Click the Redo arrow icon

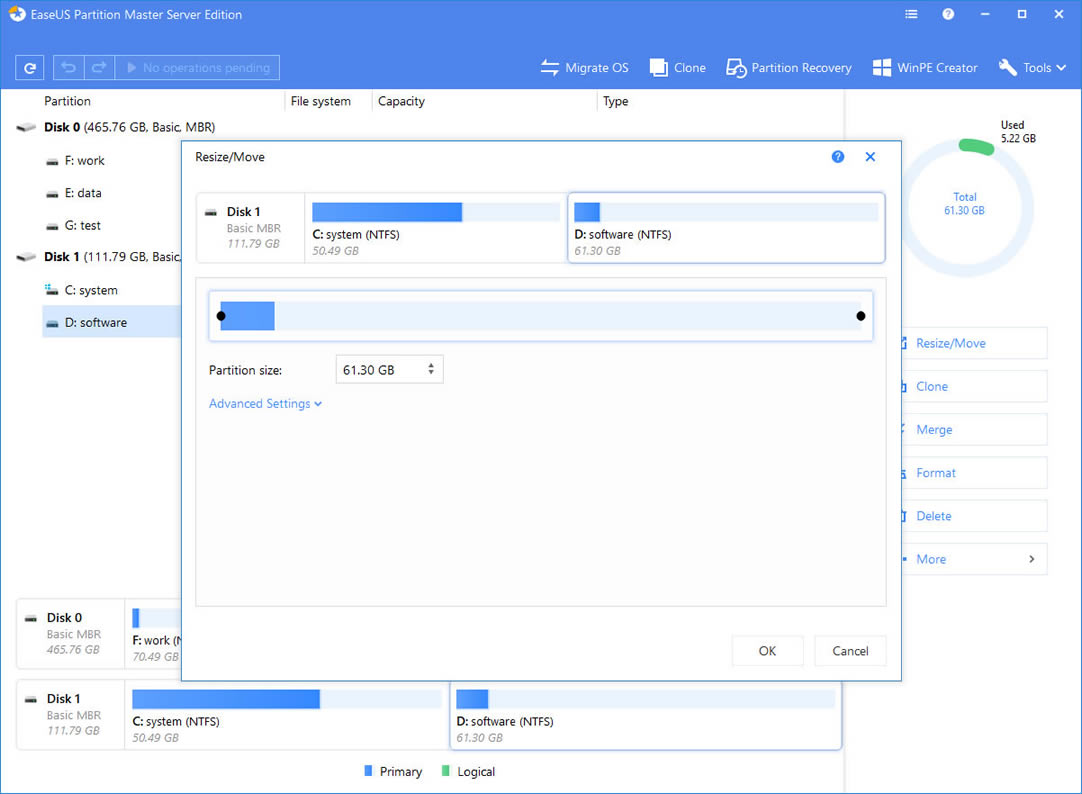tap(99, 68)
